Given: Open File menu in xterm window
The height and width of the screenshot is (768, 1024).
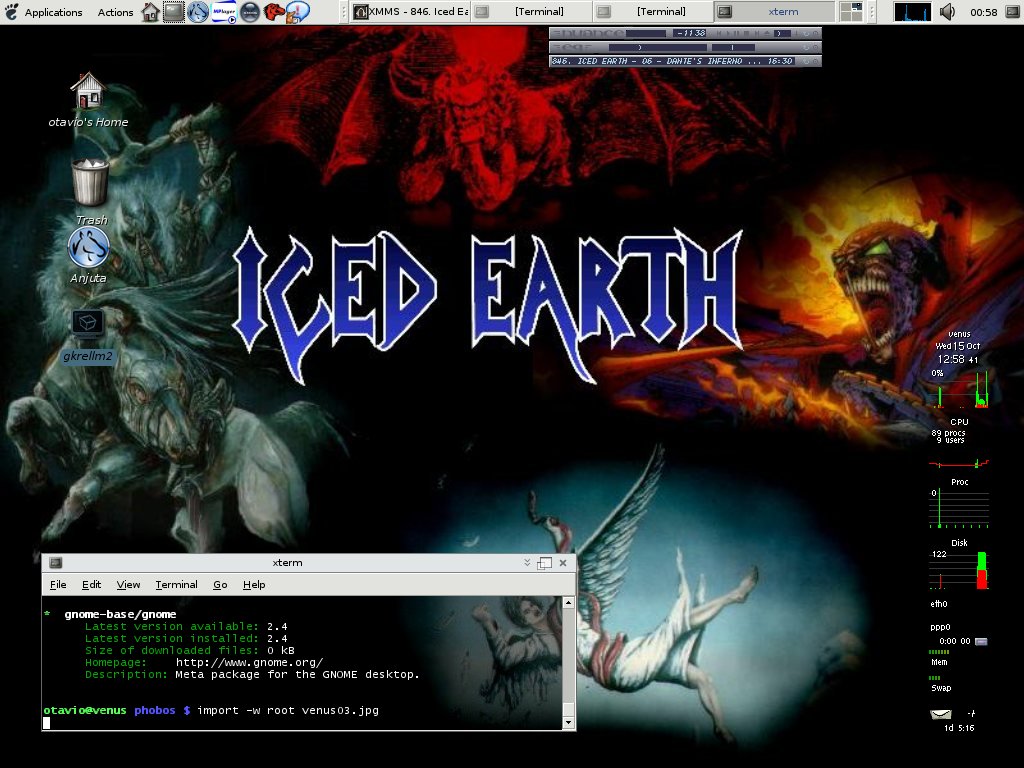Looking at the screenshot, I should click(x=58, y=584).
